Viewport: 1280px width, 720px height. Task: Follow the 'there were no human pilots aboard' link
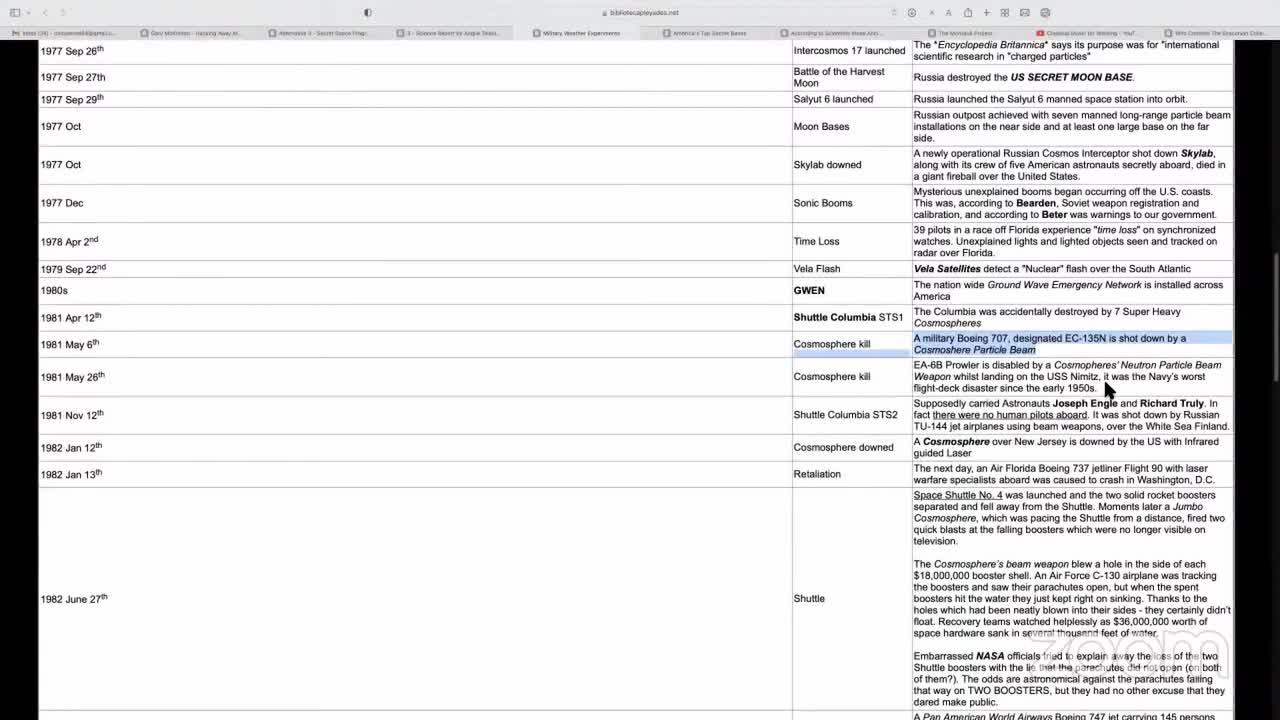(1009, 415)
